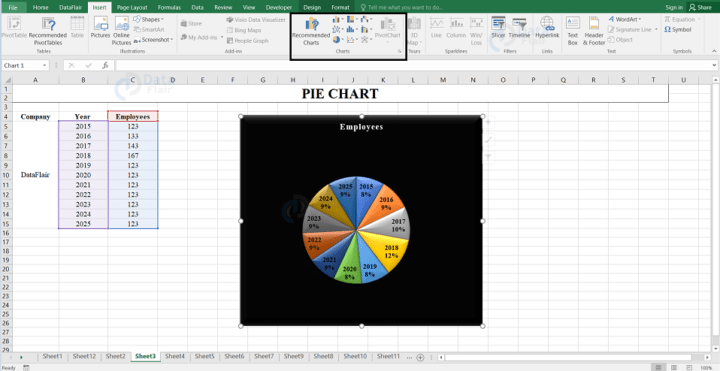Click the formula bar input
Screen dimensions: 720x371
412,66
